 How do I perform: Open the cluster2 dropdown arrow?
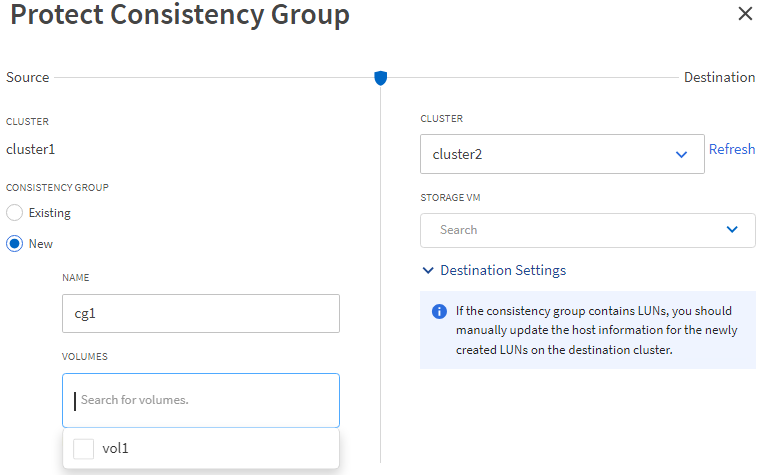pyautogui.click(x=682, y=155)
